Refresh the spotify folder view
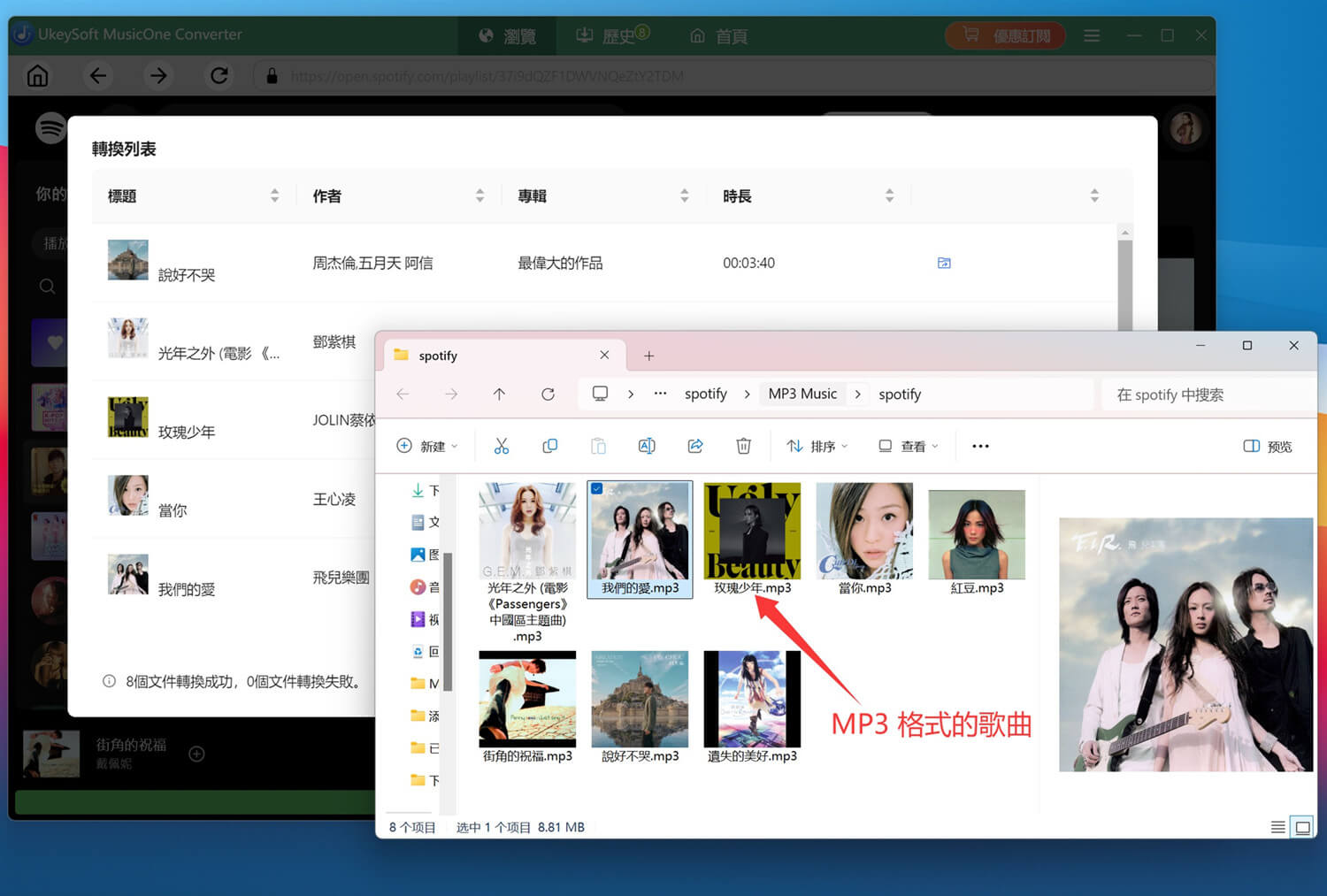 tap(548, 394)
